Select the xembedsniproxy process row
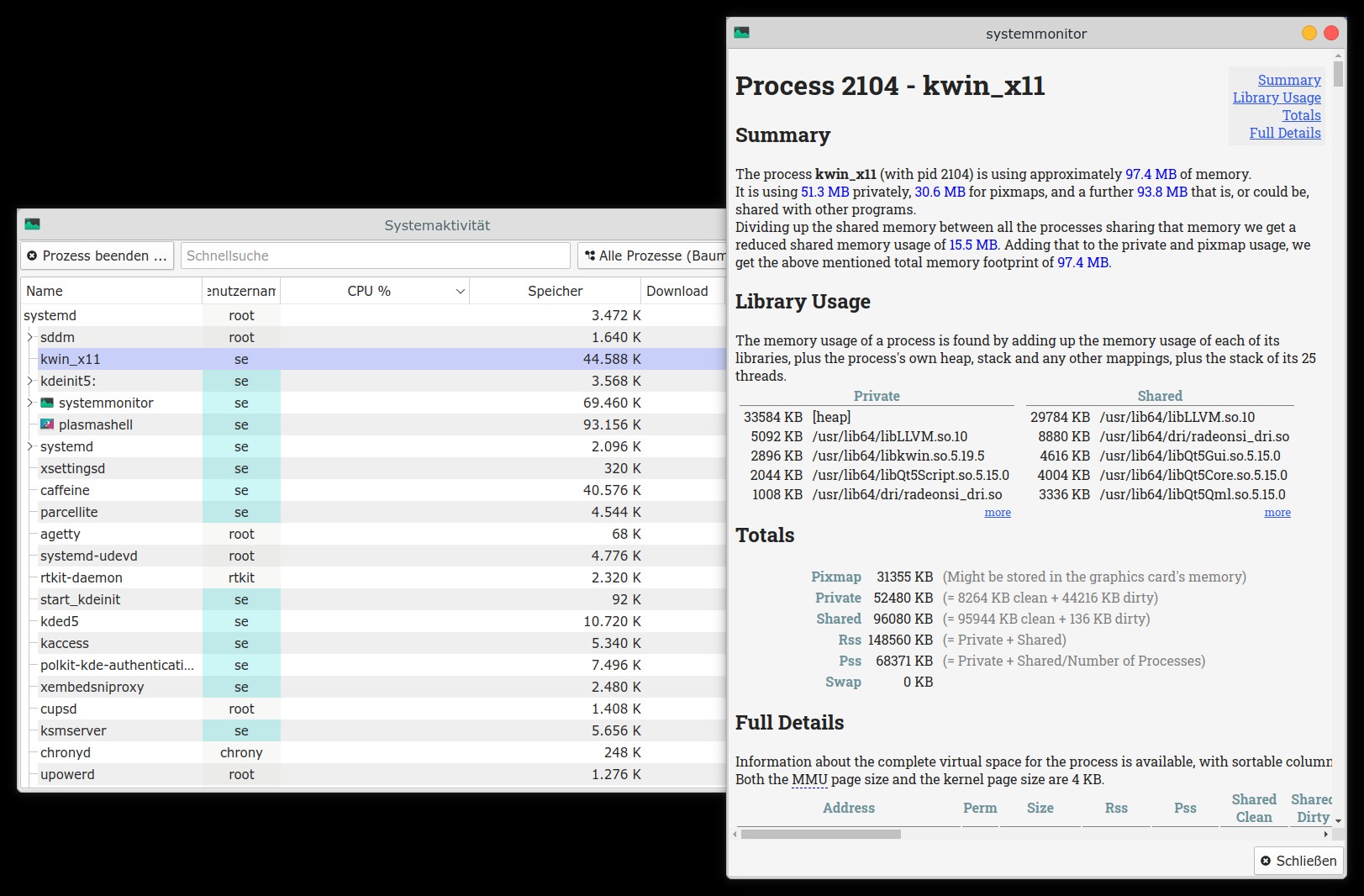This screenshot has width=1364, height=896. [x=372, y=687]
